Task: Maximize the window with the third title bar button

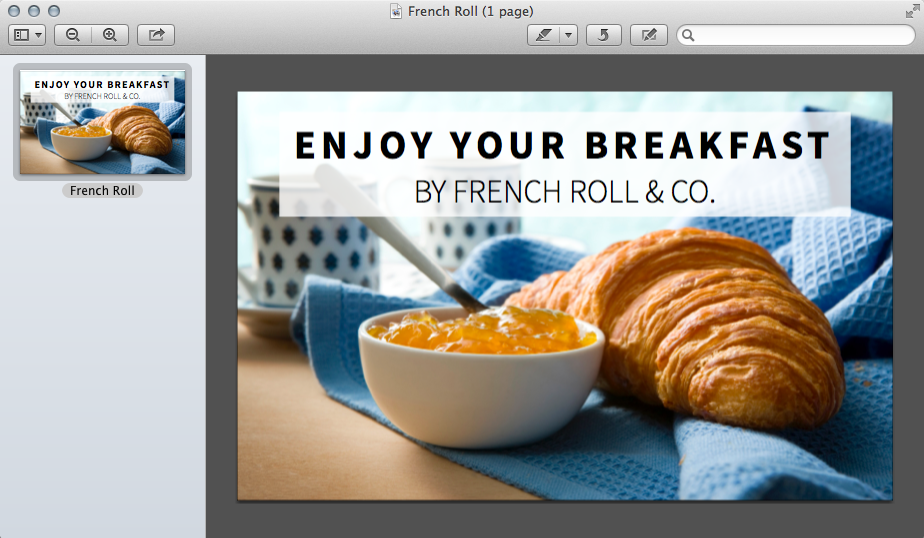Action: coord(54,11)
